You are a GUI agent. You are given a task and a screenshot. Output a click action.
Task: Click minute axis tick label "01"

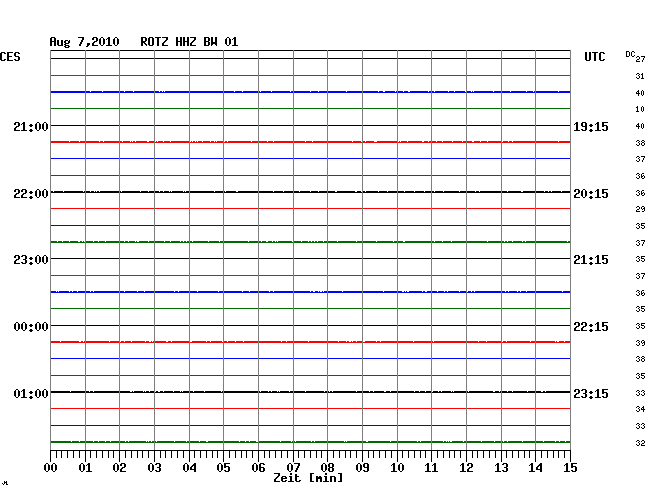tap(85, 468)
